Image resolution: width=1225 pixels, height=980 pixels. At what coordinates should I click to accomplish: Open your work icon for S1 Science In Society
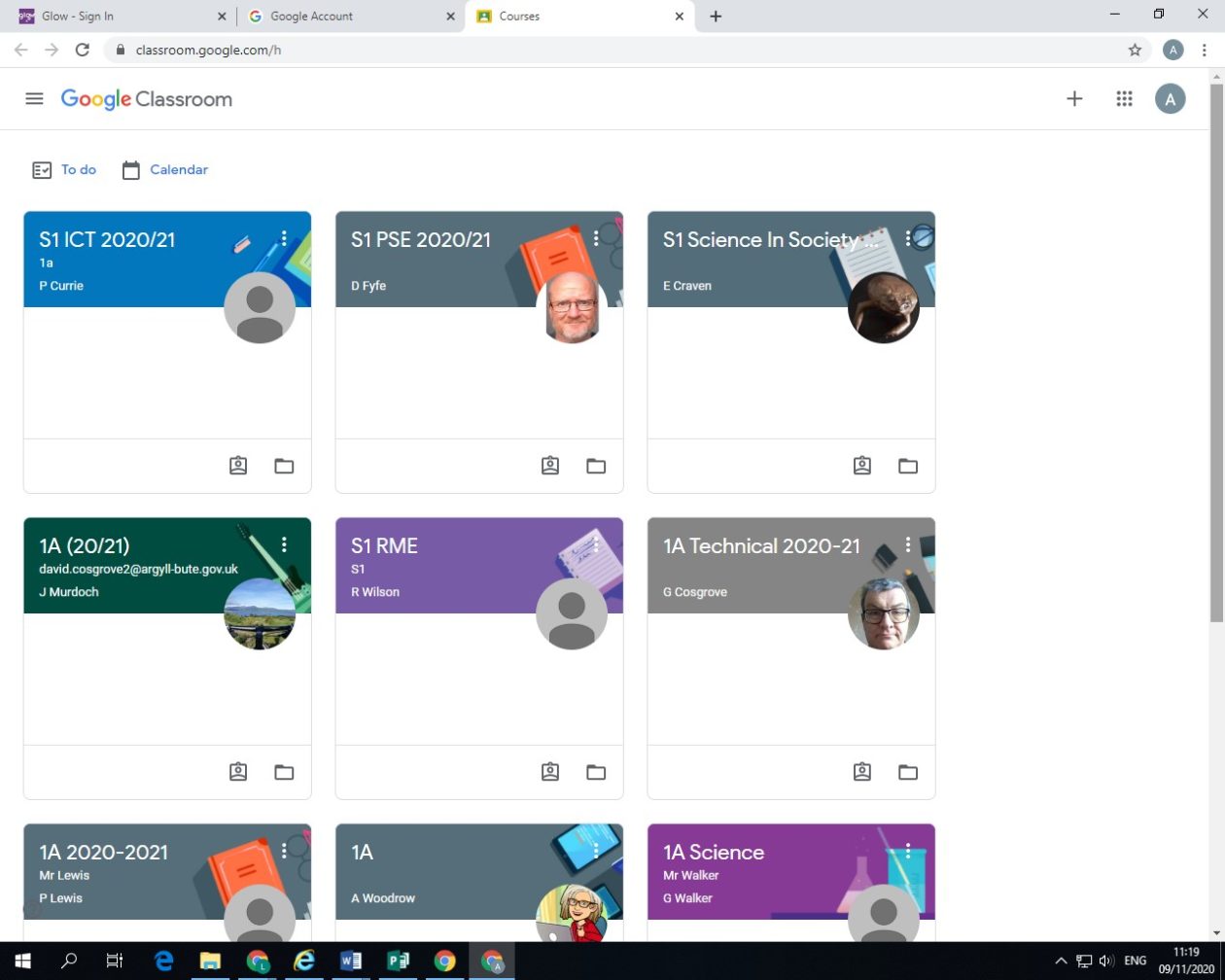[x=862, y=466]
